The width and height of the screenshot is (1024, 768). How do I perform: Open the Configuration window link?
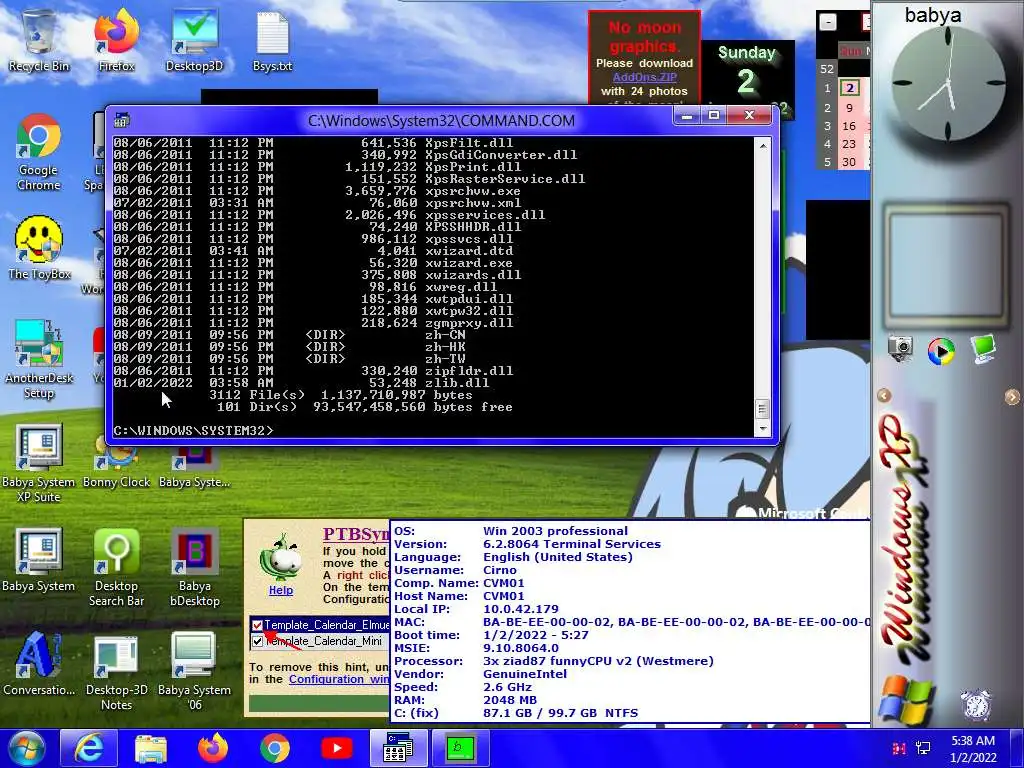(338, 679)
